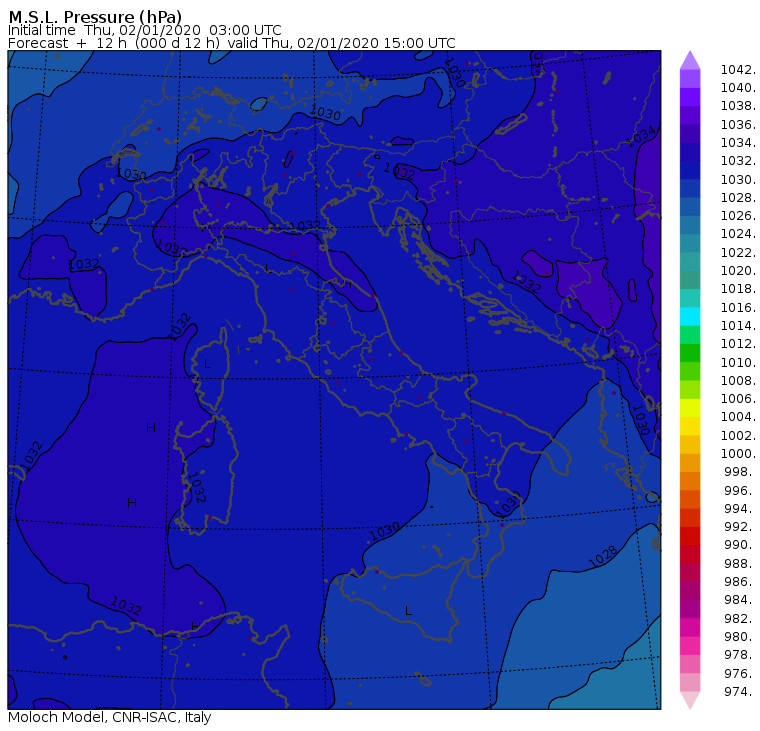
Task: Click the 1020. legend label
Action: 738,270
